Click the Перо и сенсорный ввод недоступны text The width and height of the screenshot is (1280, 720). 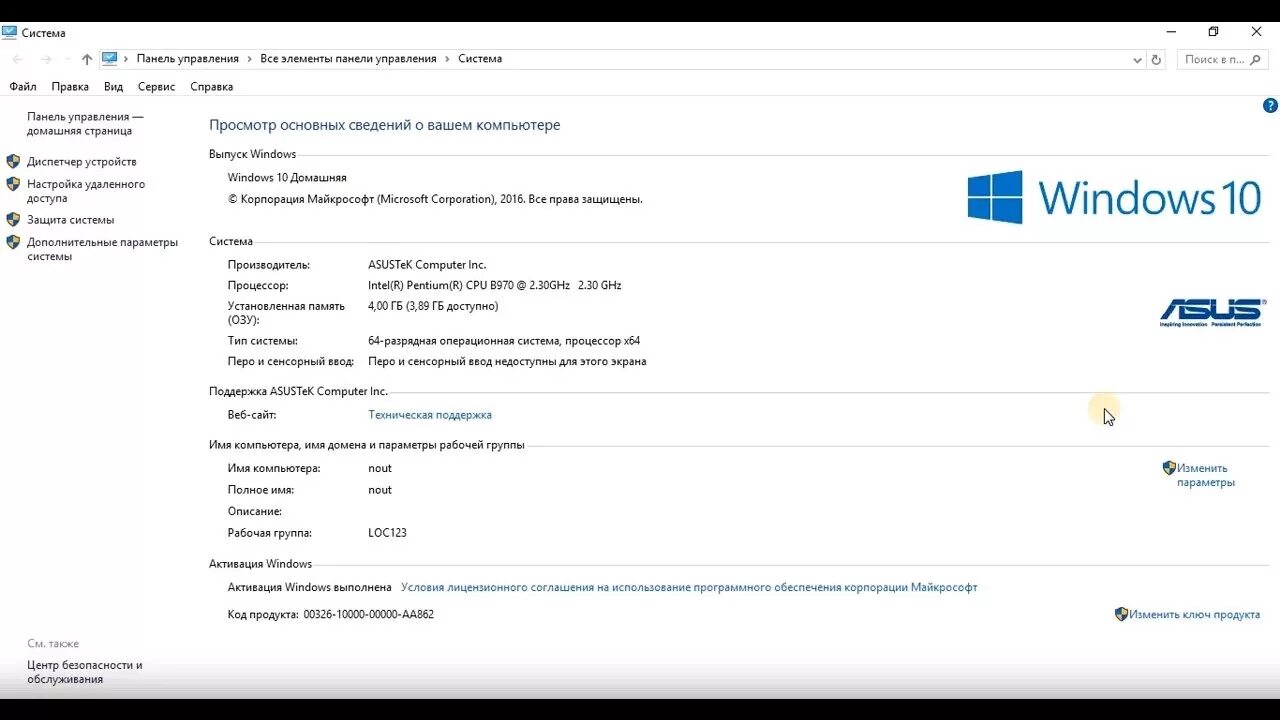pyautogui.click(x=507, y=362)
